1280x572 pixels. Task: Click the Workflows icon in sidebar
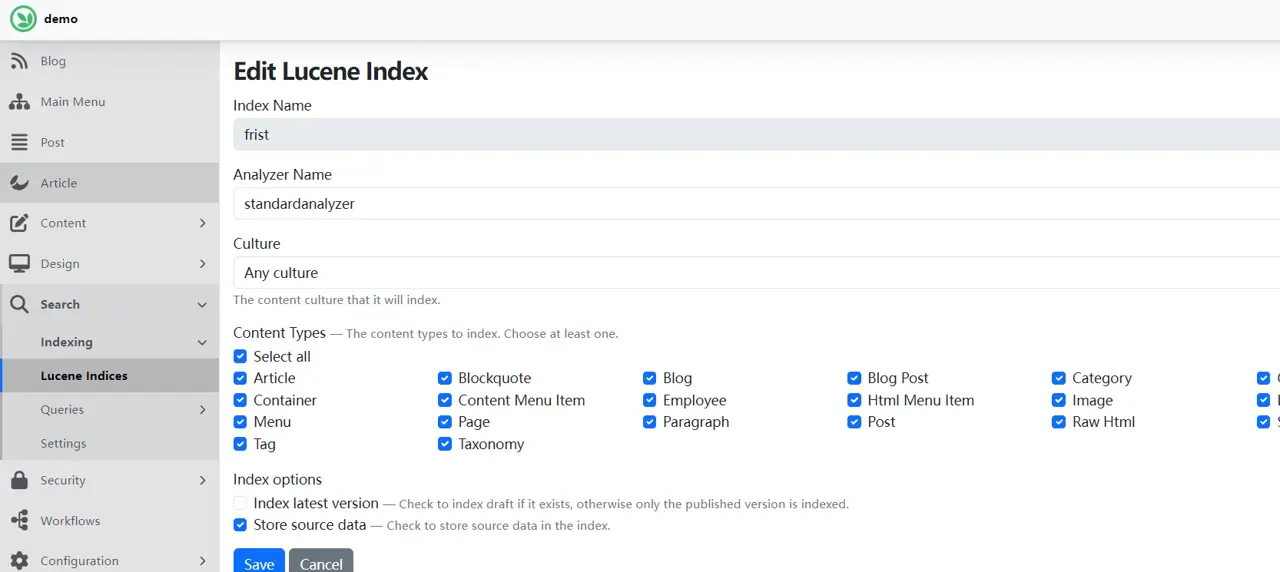tap(19, 521)
